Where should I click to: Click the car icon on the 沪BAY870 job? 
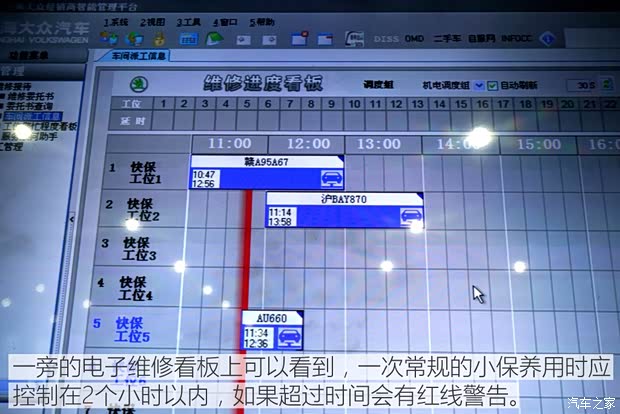point(410,217)
